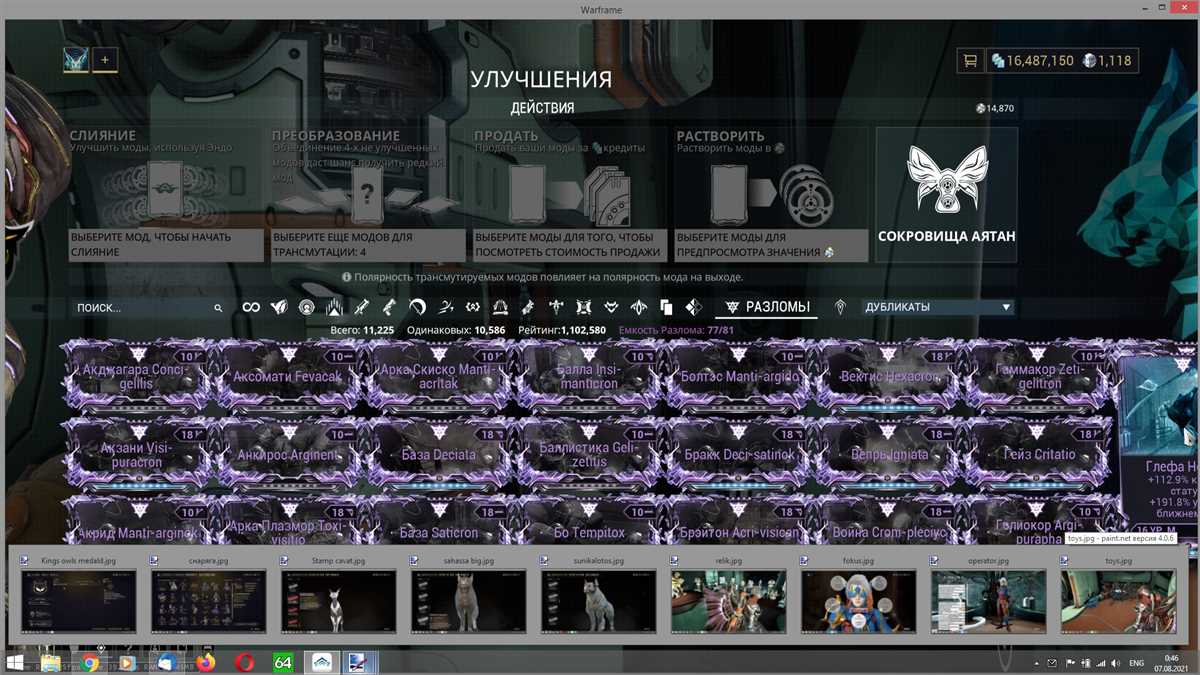
Task: Open the ДУБЛИКАТЫ sort dropdown
Action: click(x=937, y=308)
